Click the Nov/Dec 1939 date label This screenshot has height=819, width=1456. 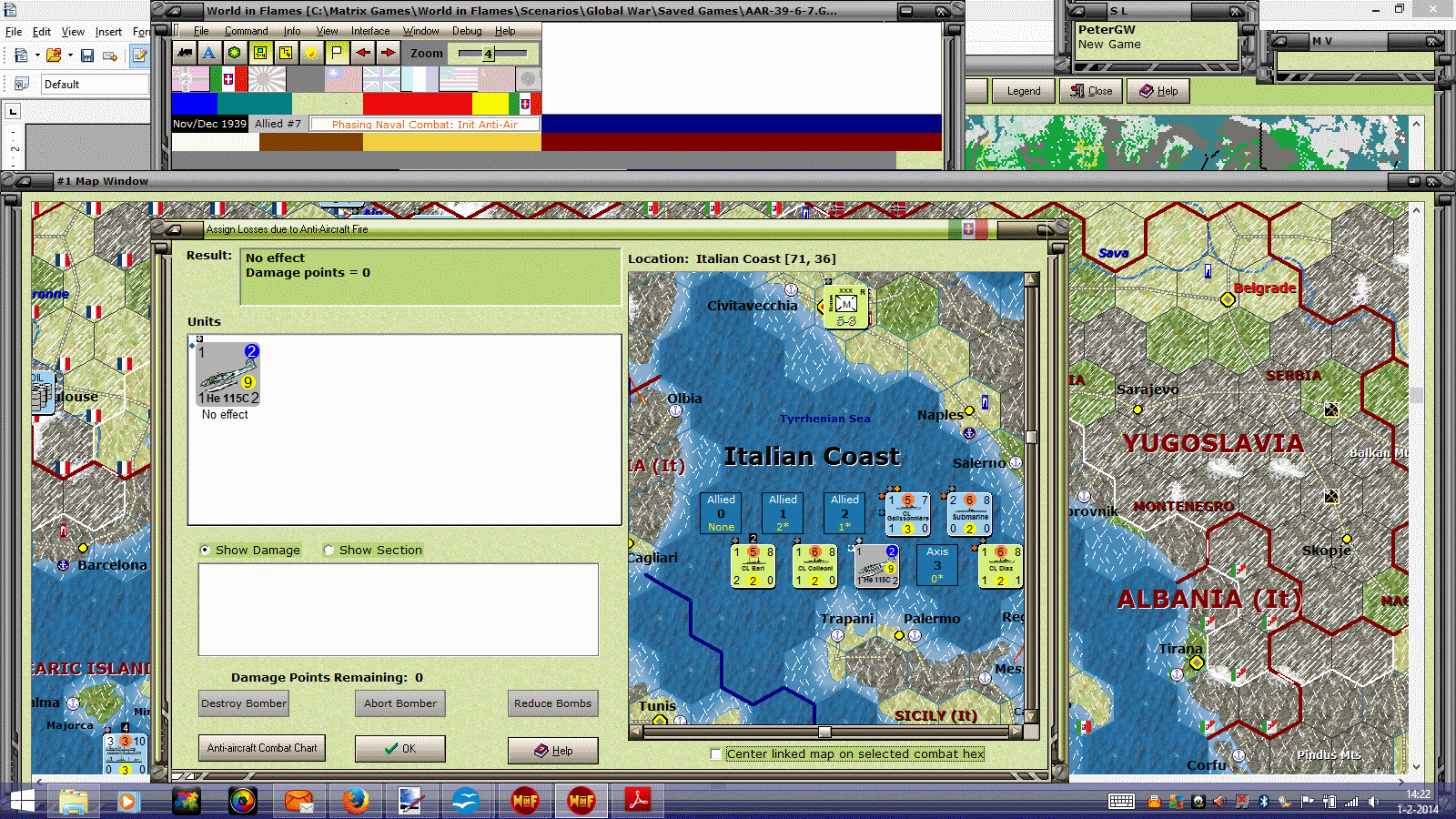coord(209,124)
